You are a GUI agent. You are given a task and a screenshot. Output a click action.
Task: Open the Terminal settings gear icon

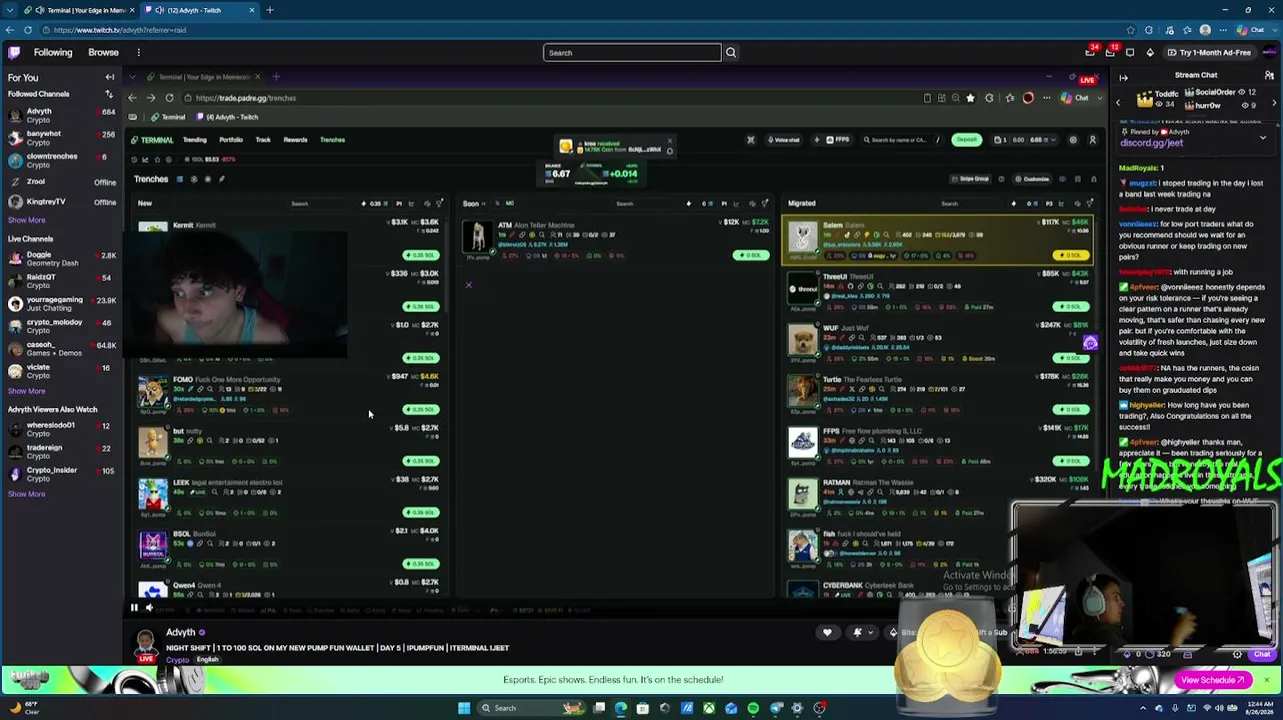1073,140
